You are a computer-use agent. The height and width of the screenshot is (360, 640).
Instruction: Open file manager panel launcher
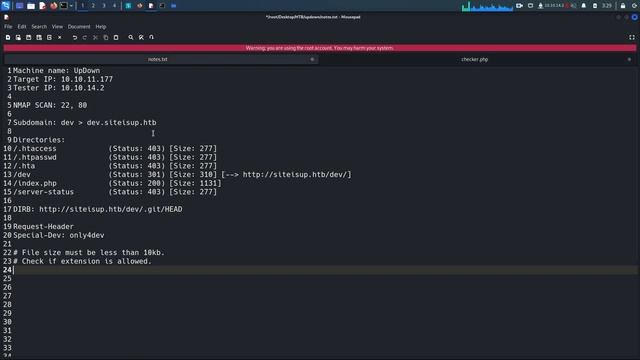(x=31, y=6)
